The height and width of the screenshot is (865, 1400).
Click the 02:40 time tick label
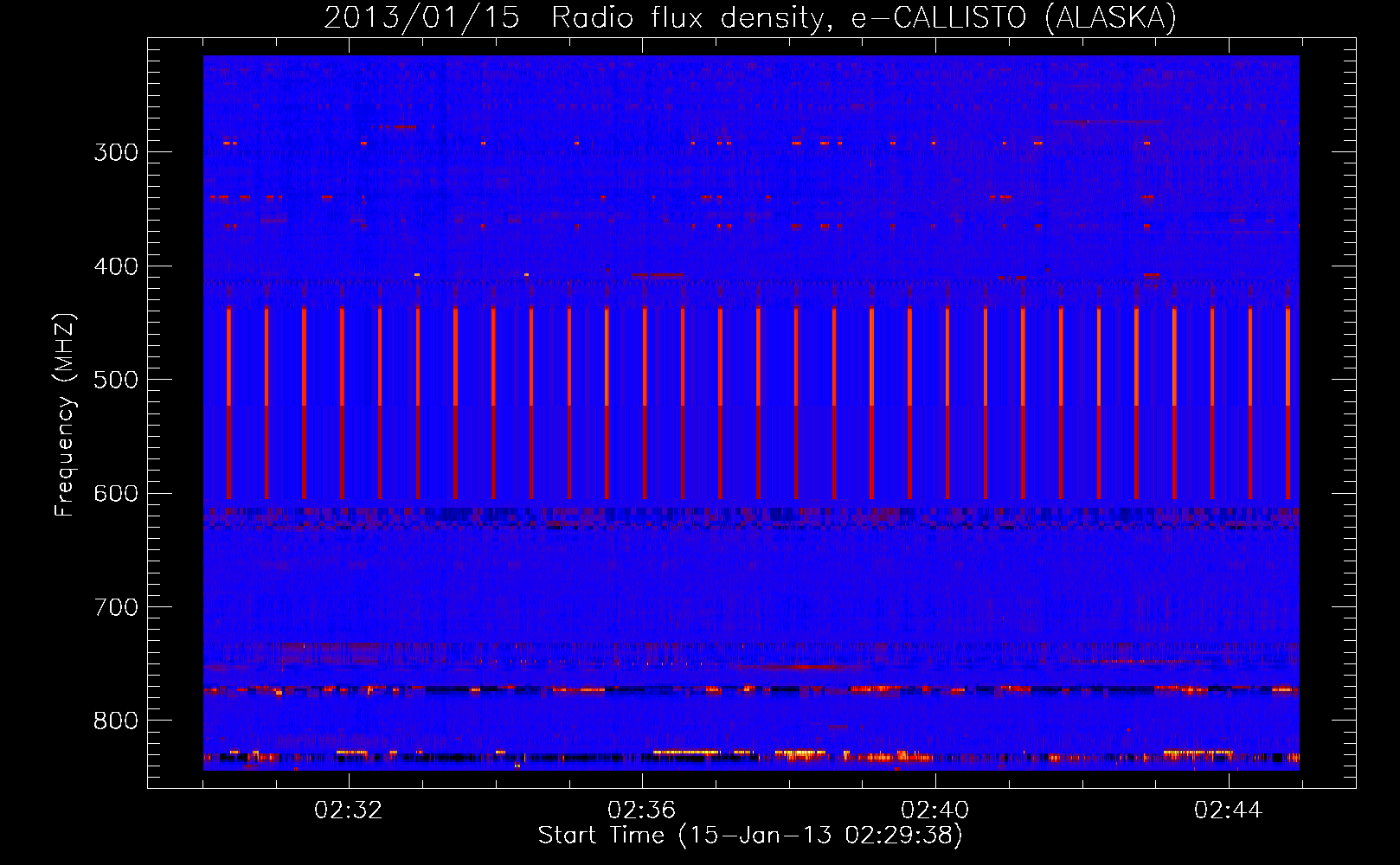click(x=934, y=811)
